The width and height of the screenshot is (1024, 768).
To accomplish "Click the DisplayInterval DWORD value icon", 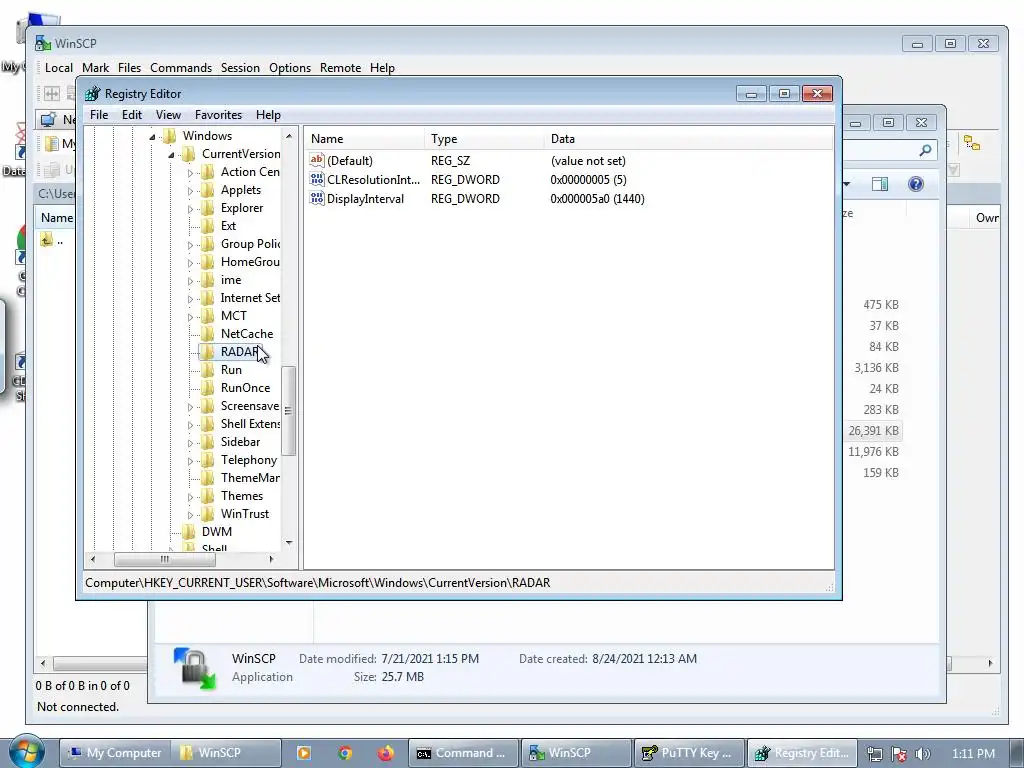I will click(x=317, y=198).
